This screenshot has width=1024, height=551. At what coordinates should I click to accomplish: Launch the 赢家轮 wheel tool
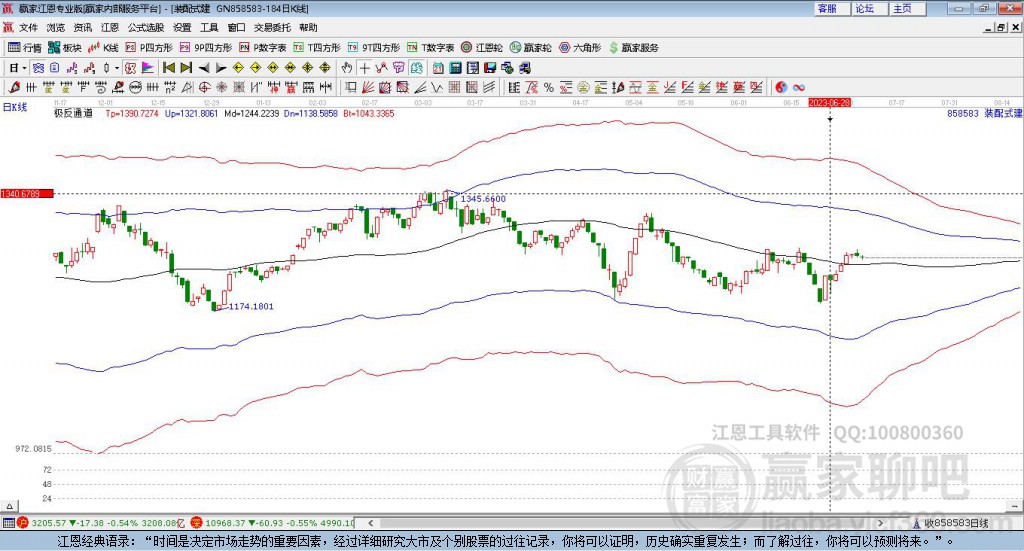(x=530, y=48)
